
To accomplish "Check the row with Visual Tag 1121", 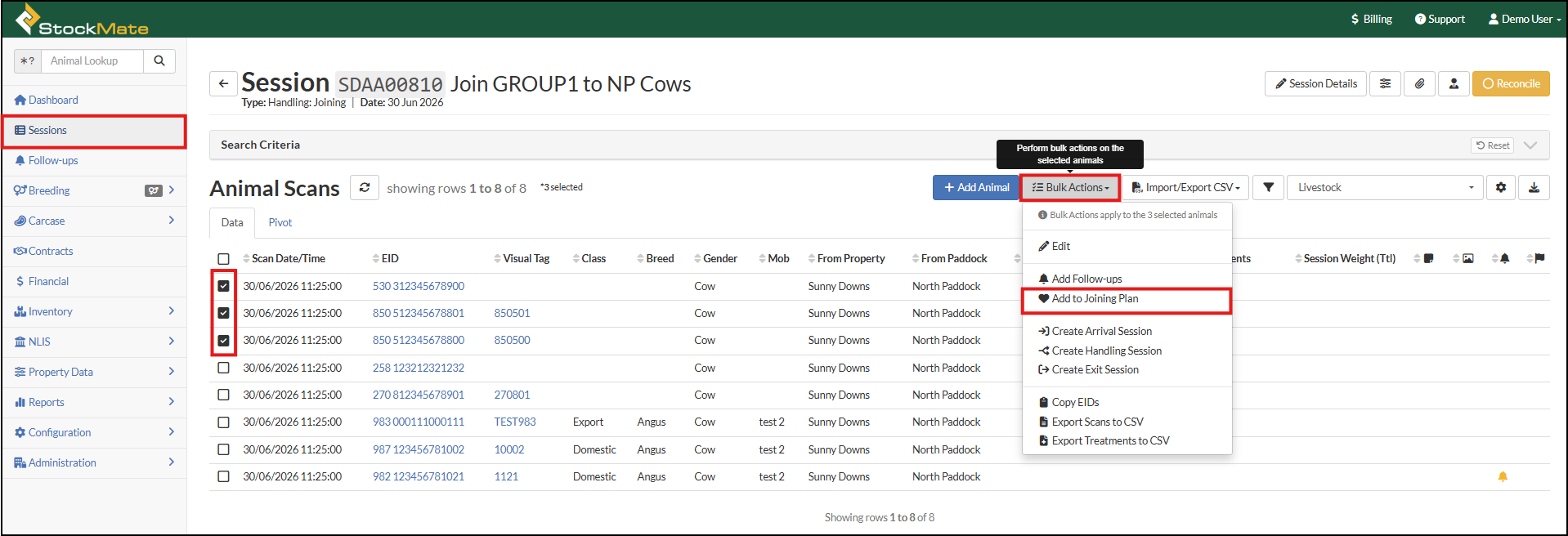I will [223, 476].
